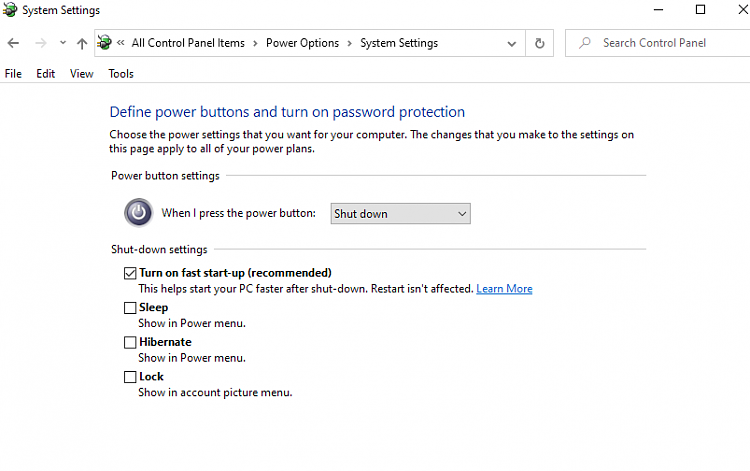
Task: Click the forward navigation arrow
Action: (x=41, y=43)
